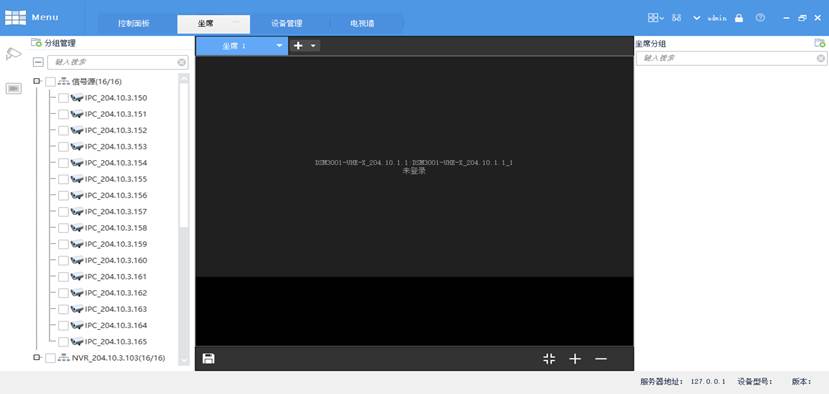Open the 坐席 1 dropdown arrow
The height and width of the screenshot is (394, 829).
coord(279,46)
